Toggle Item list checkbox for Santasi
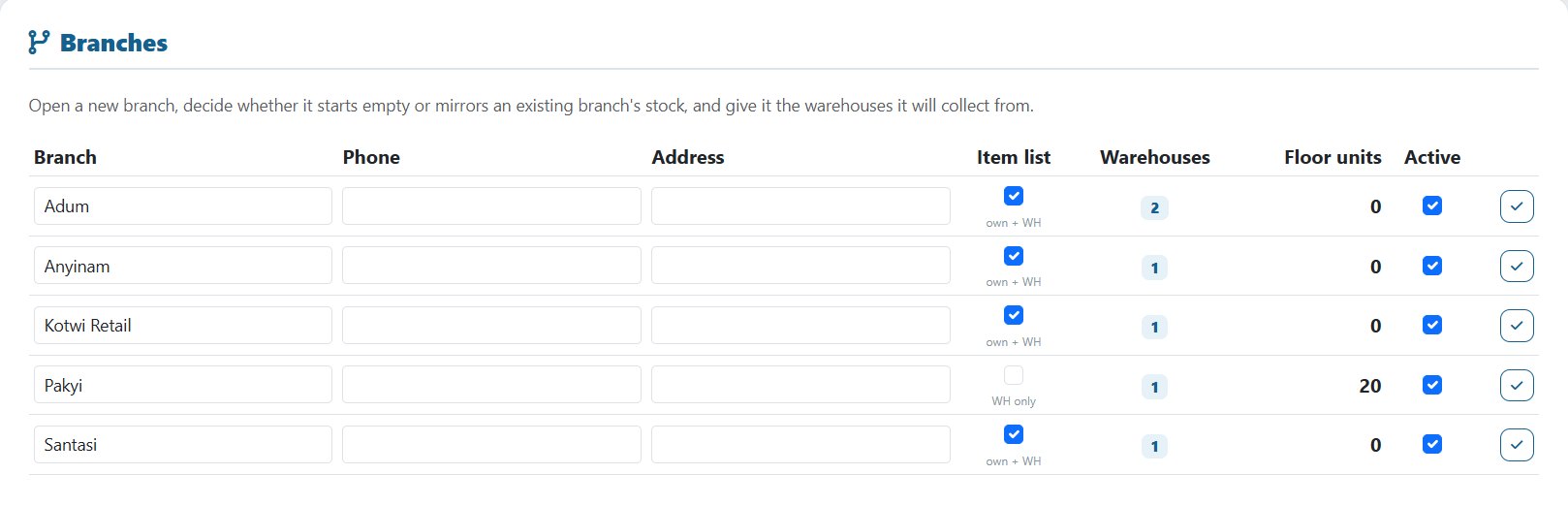 (1014, 434)
